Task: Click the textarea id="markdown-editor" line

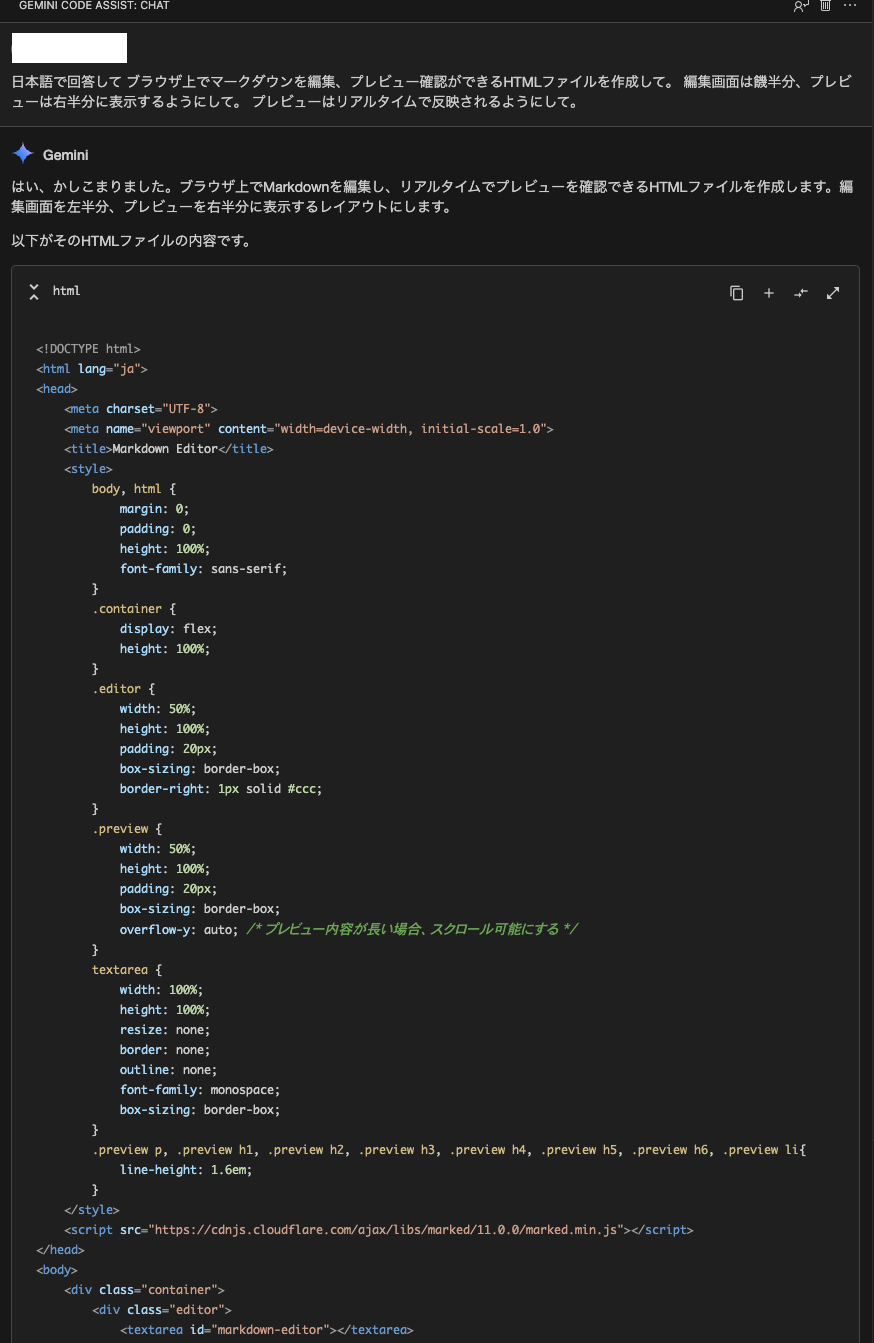Action: coord(267,1330)
